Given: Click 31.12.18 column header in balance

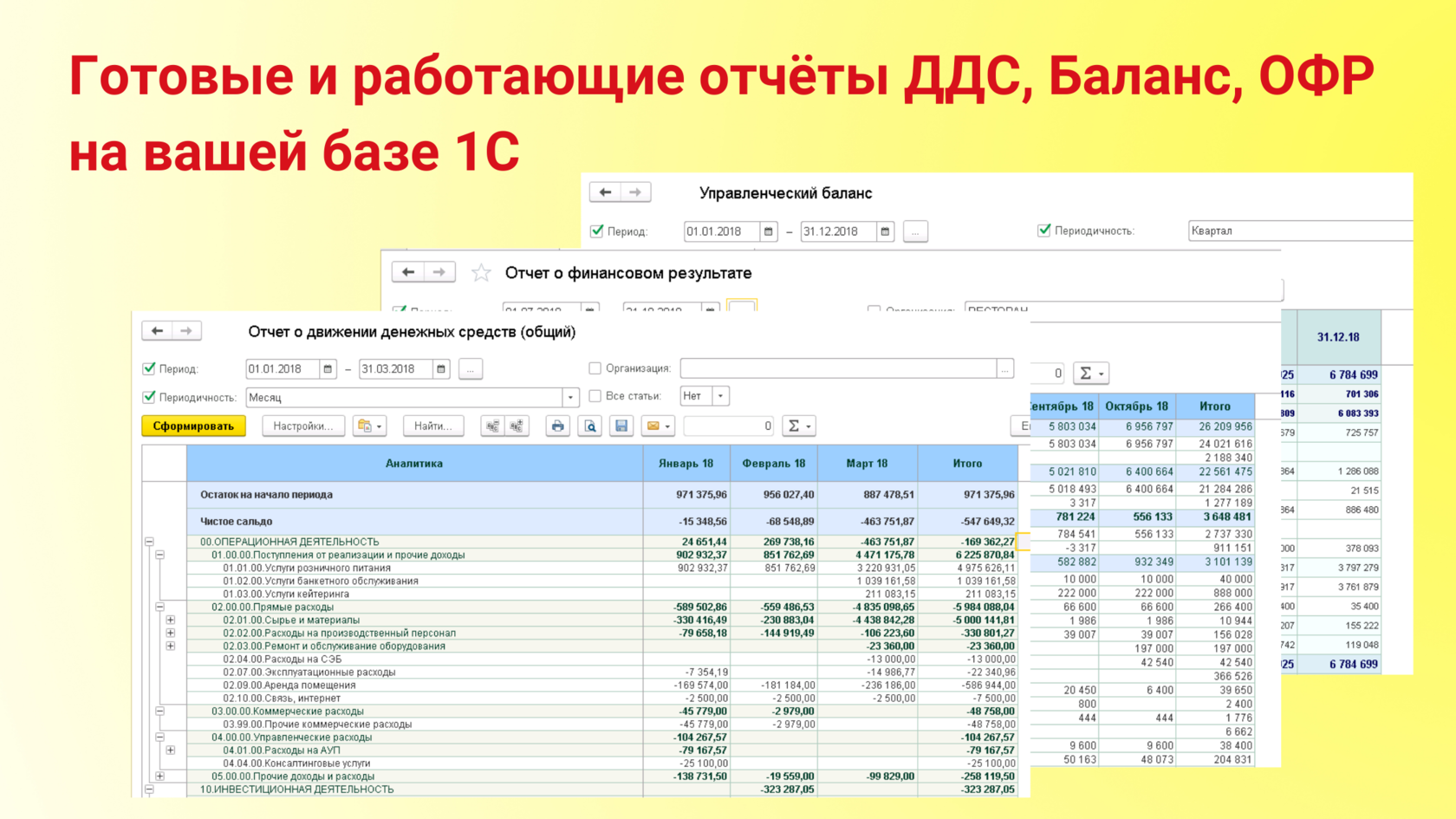Looking at the screenshot, I should pos(1339,337).
